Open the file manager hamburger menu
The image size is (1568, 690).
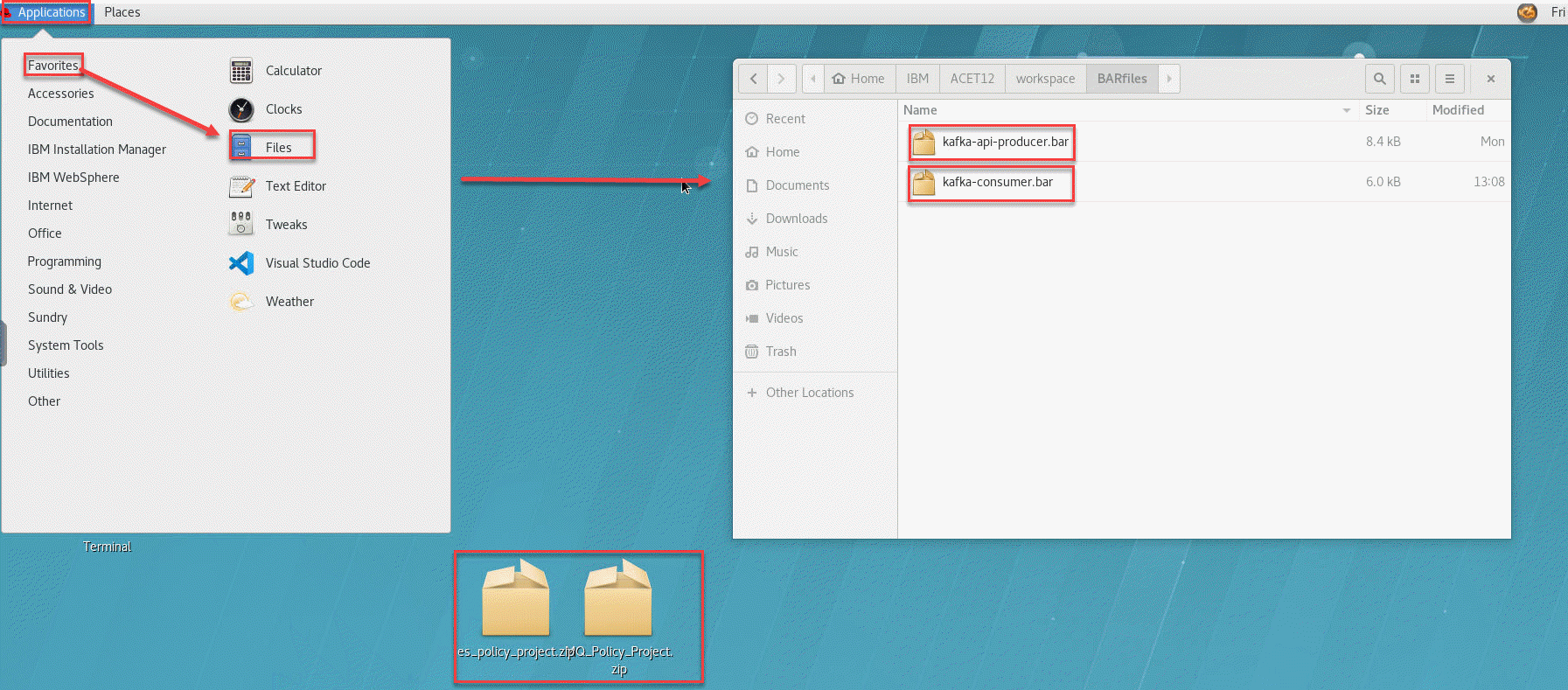point(1449,79)
